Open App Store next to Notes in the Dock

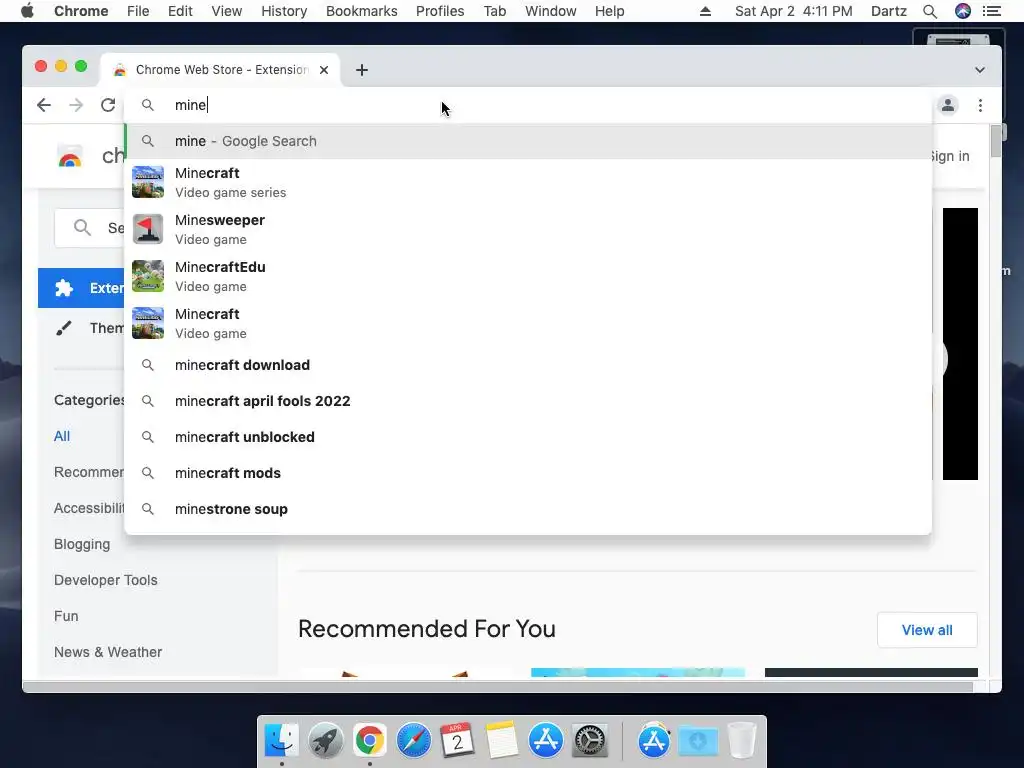click(546, 741)
